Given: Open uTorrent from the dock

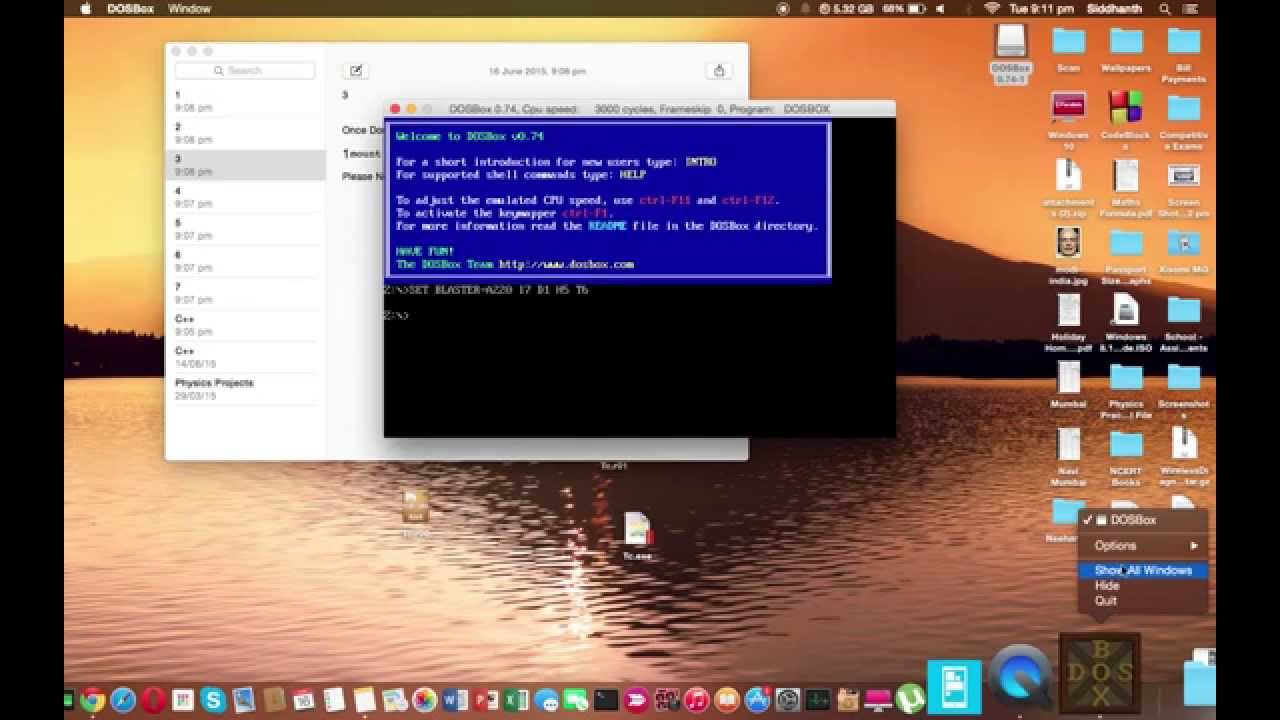Looking at the screenshot, I should click(x=909, y=700).
